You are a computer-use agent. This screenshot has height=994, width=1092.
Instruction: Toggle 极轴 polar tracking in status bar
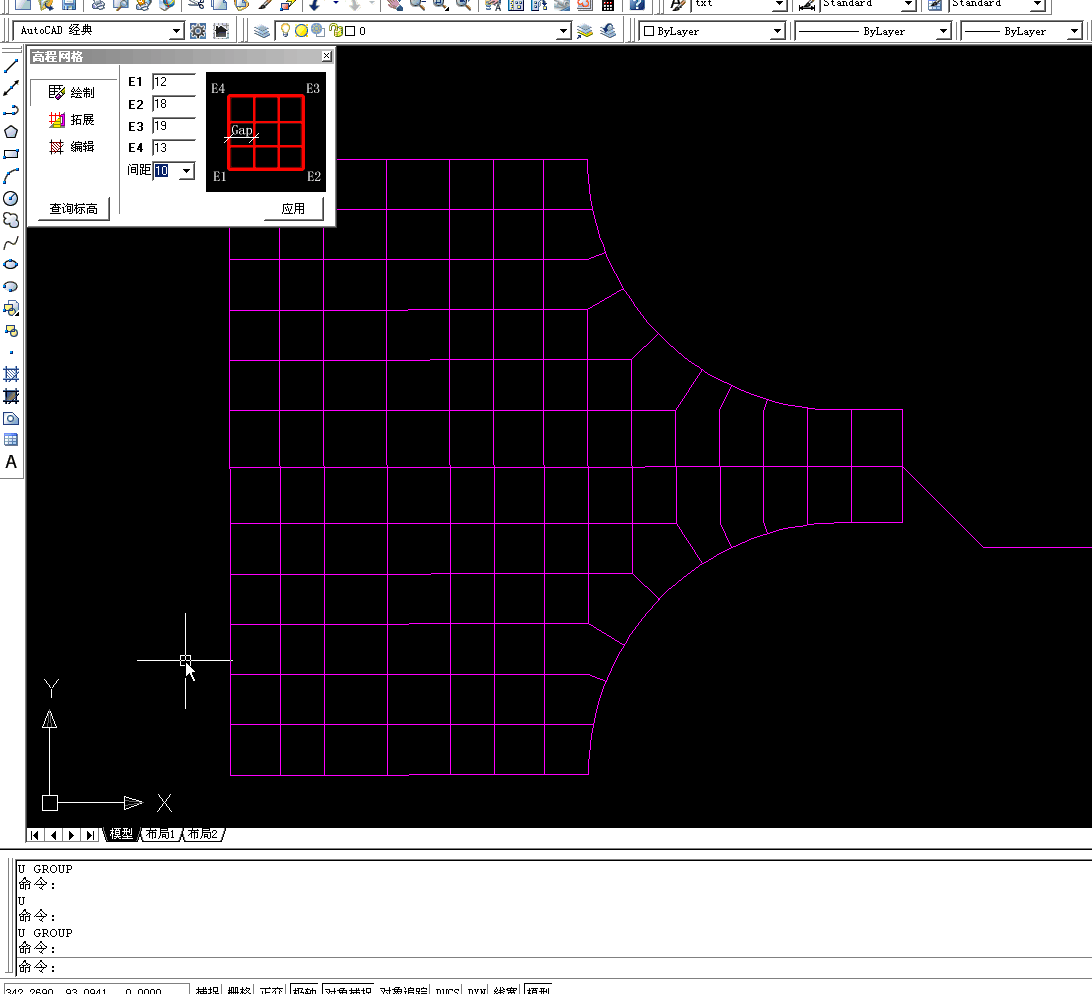[304, 989]
